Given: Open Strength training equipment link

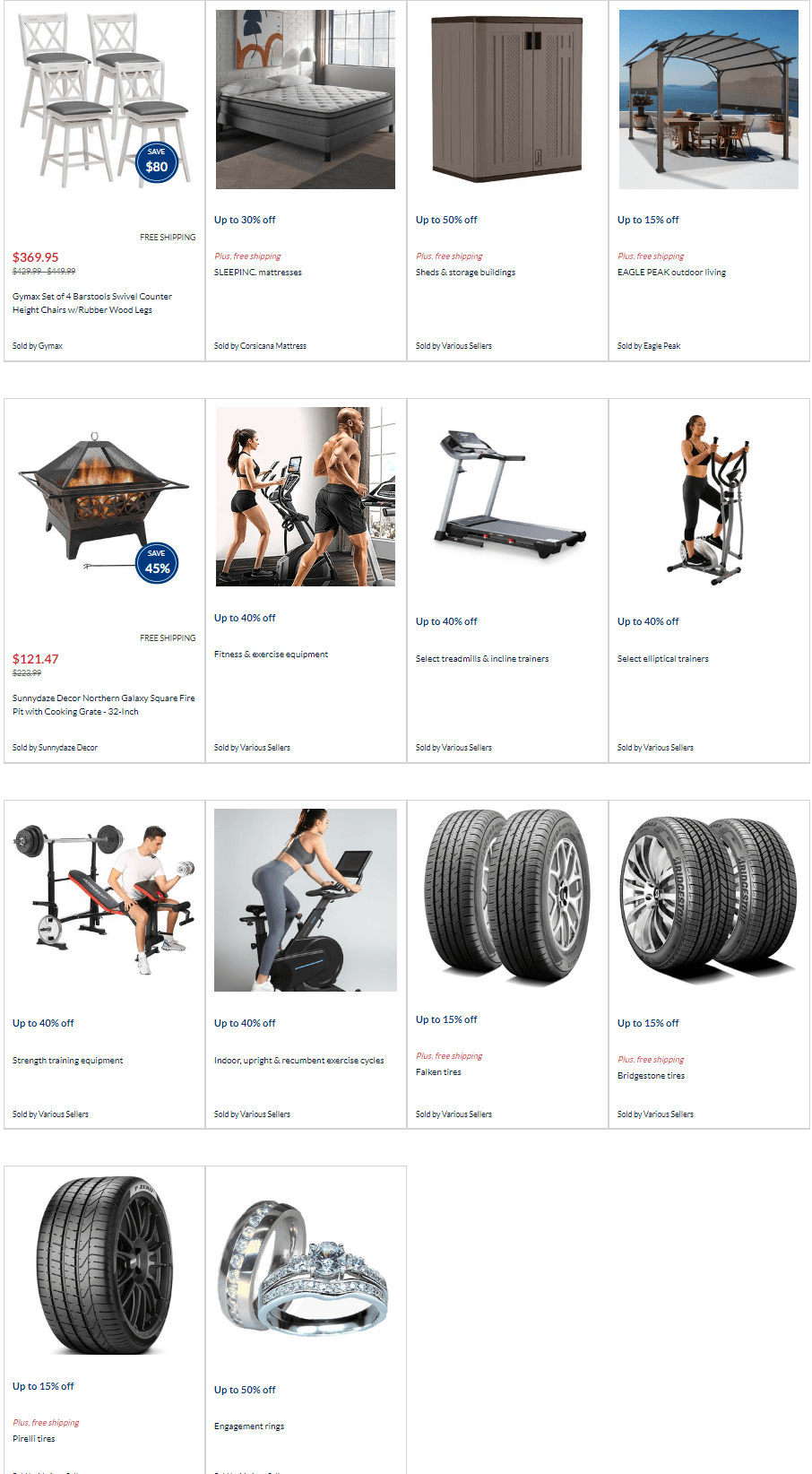Looking at the screenshot, I should [x=67, y=1061].
